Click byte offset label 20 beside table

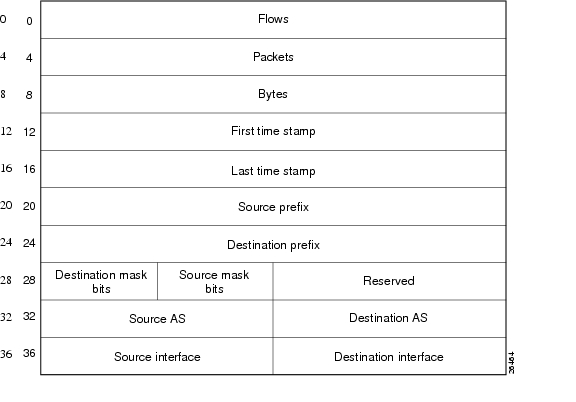pyautogui.click(x=29, y=206)
